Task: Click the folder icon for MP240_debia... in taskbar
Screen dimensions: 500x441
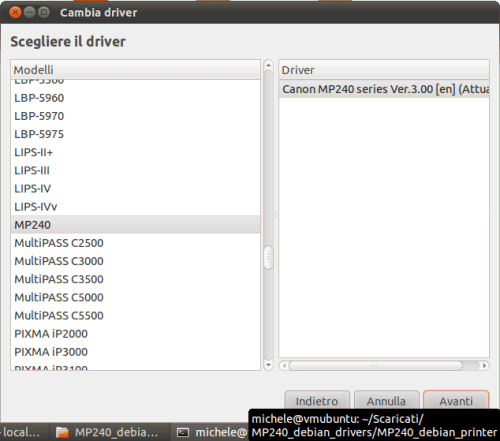Action: (62, 432)
